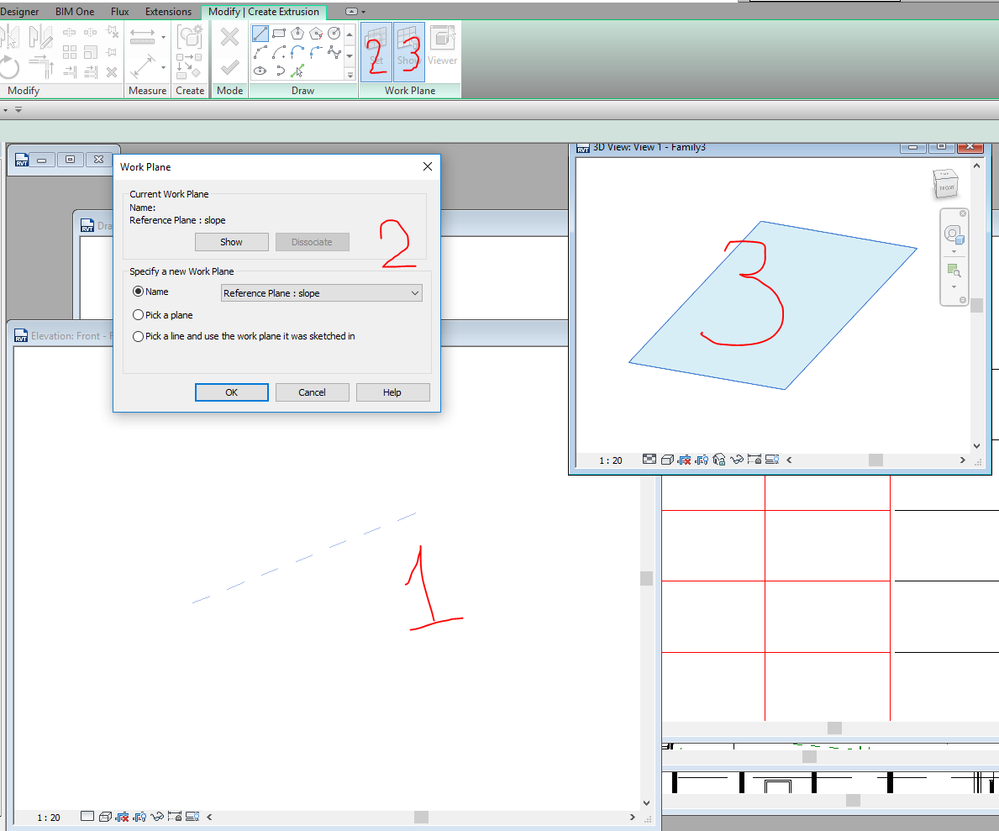Click Help in Work Plane dialog
The width and height of the screenshot is (999, 831).
coord(392,393)
